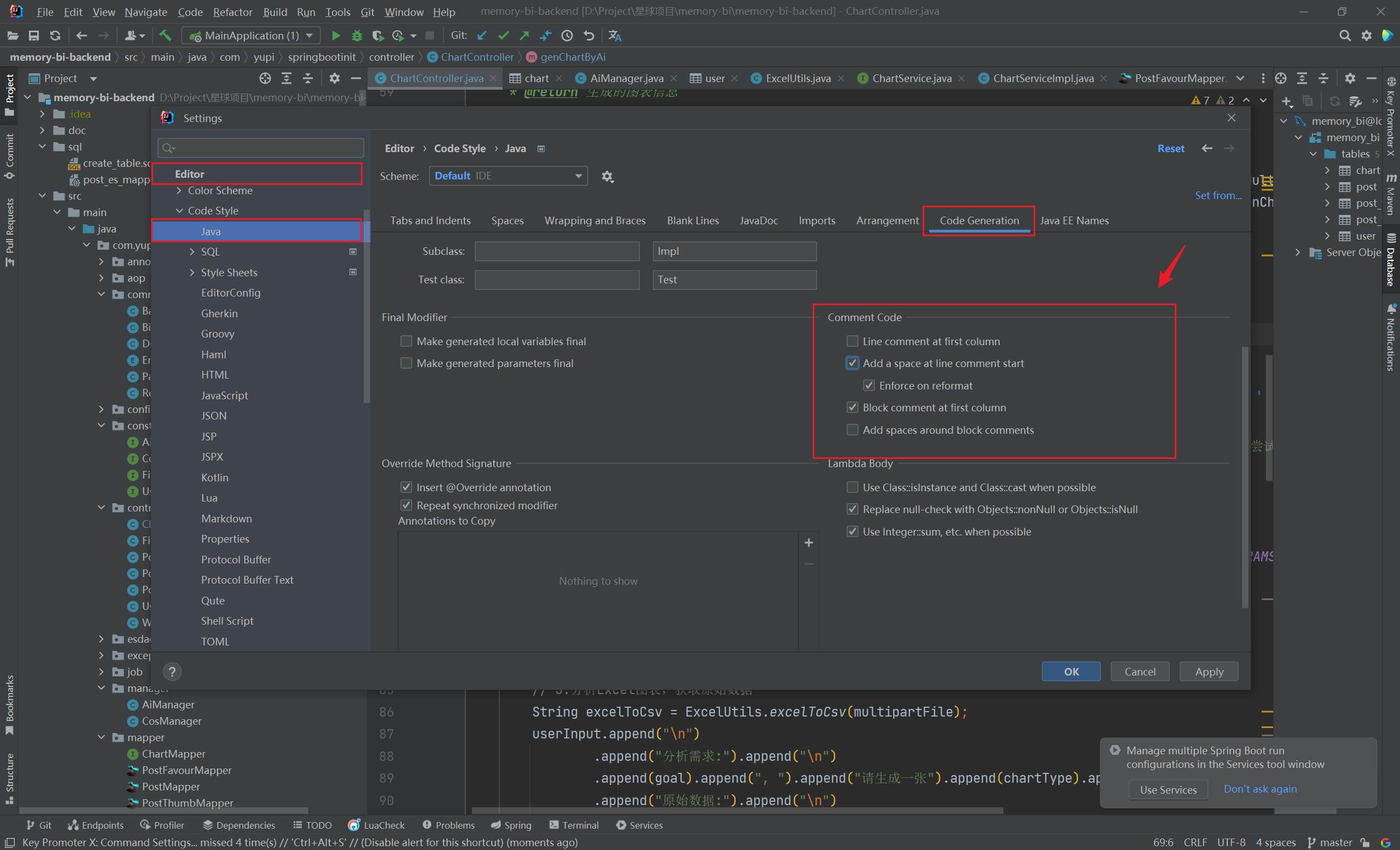Viewport: 1400px width, 850px height.
Task: Click Use Services in notification
Action: pyautogui.click(x=1168, y=790)
